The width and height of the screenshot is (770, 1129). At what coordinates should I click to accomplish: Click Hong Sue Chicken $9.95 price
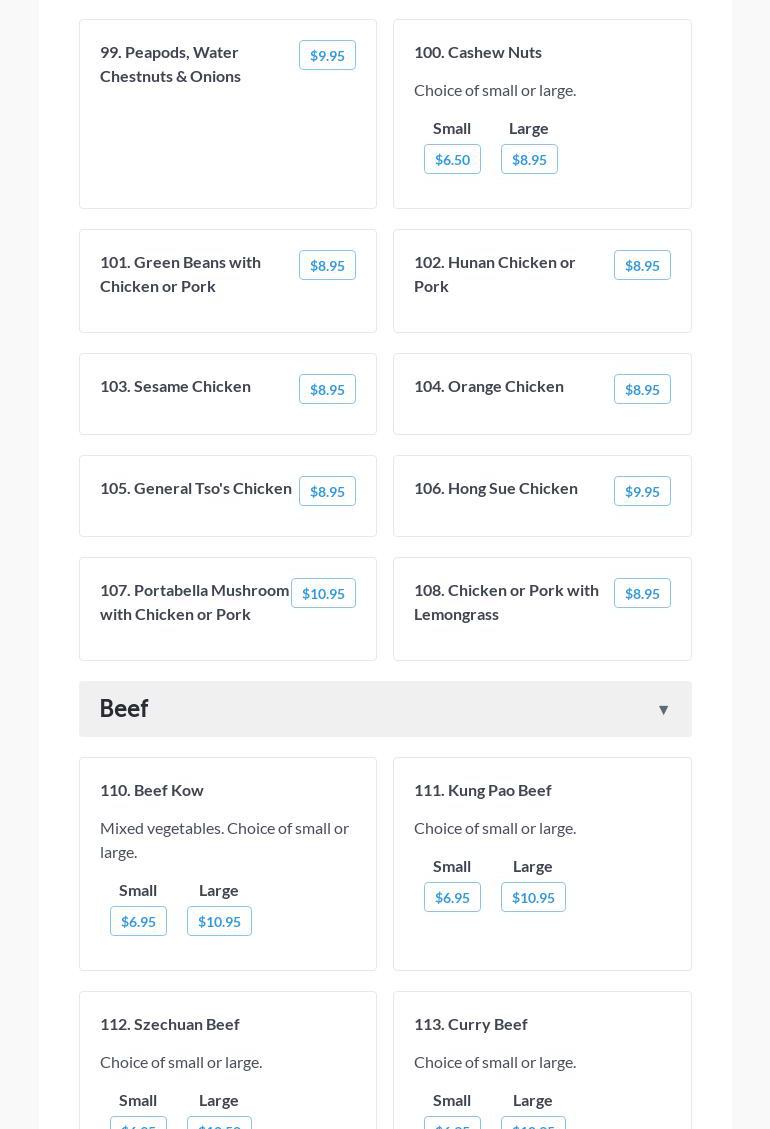(642, 492)
